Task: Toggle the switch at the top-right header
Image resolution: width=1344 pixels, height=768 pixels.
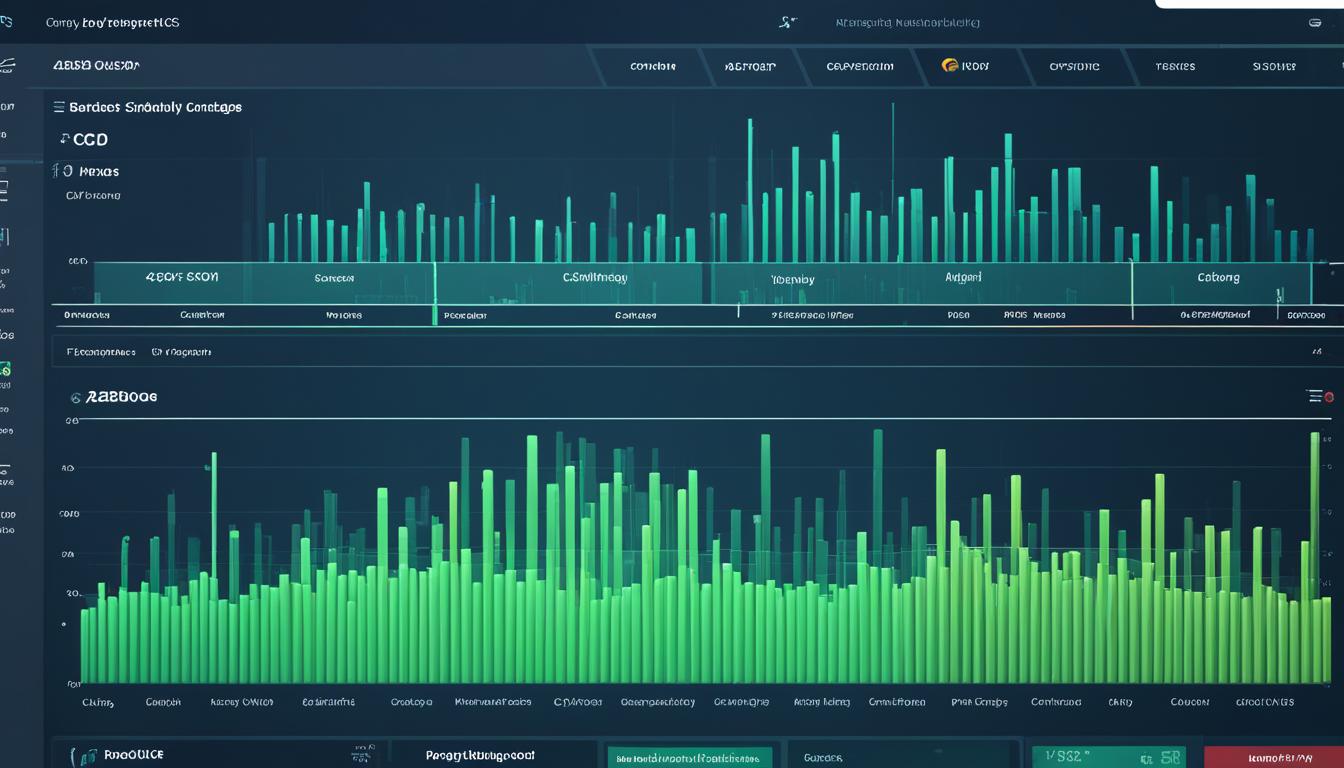Action: tap(1314, 22)
